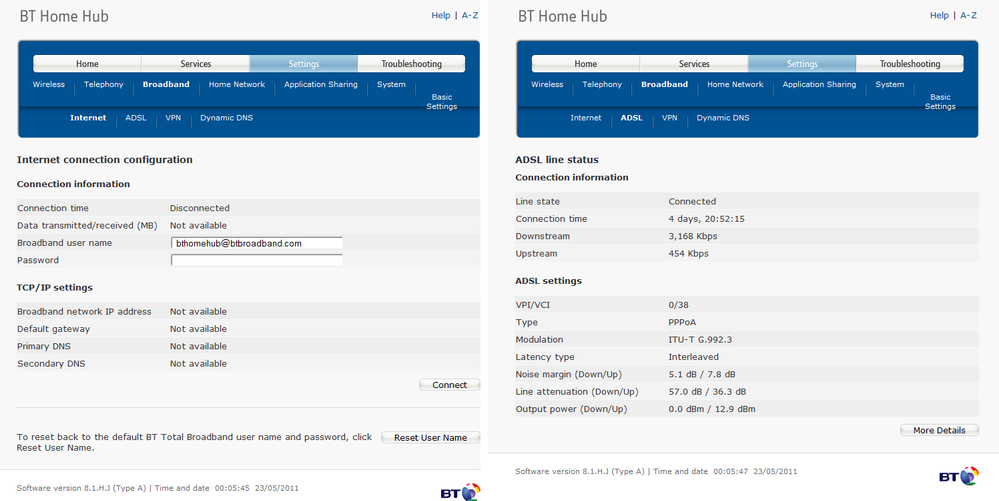Open the Help link in the left window

440,15
